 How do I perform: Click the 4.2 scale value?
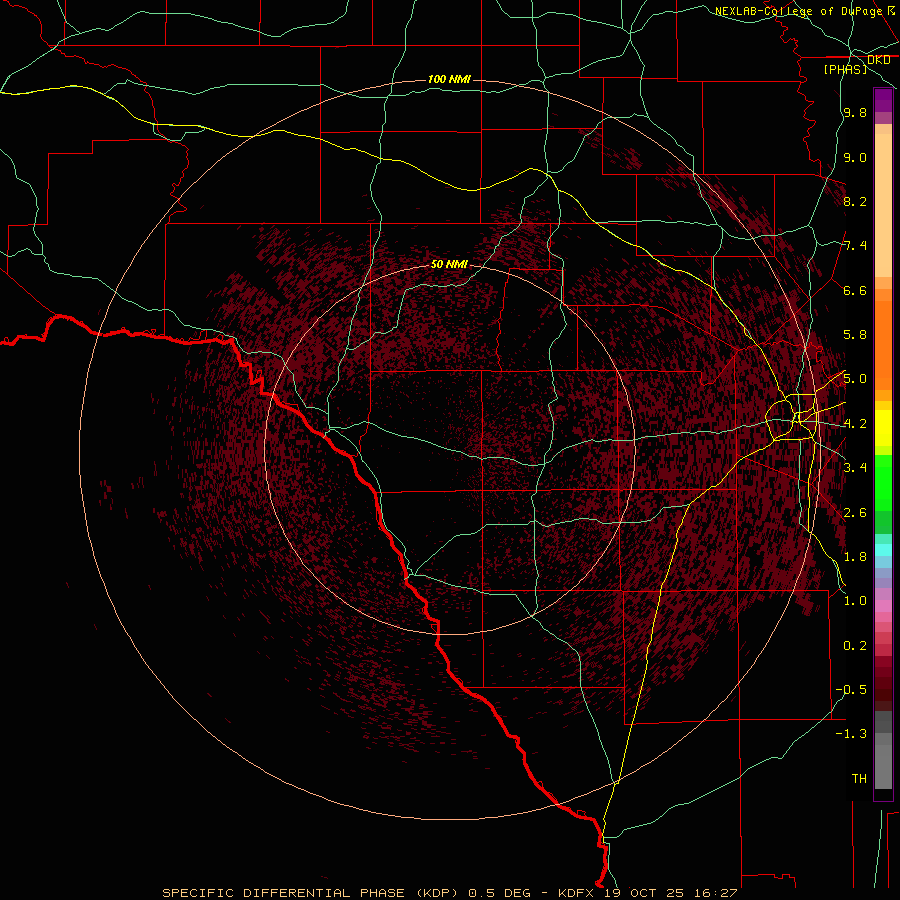(x=855, y=424)
